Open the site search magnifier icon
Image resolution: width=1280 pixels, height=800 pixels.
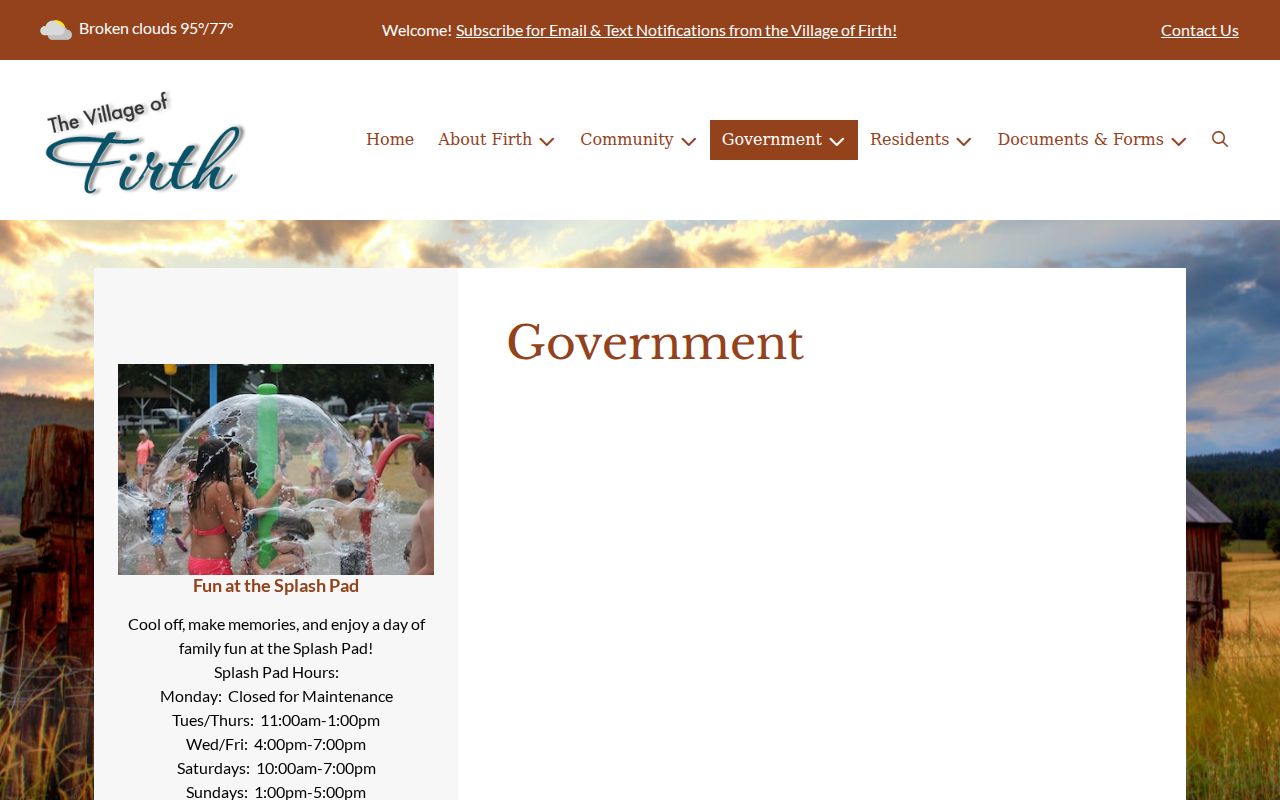(x=1219, y=139)
